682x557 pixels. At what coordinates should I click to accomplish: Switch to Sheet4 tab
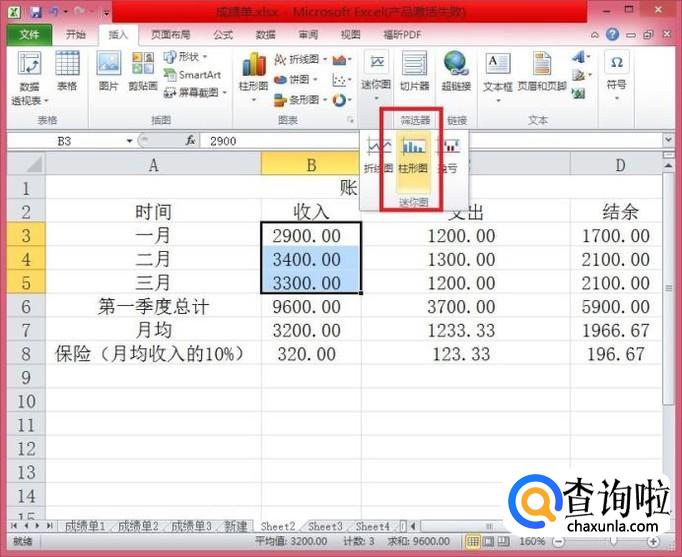[373, 526]
